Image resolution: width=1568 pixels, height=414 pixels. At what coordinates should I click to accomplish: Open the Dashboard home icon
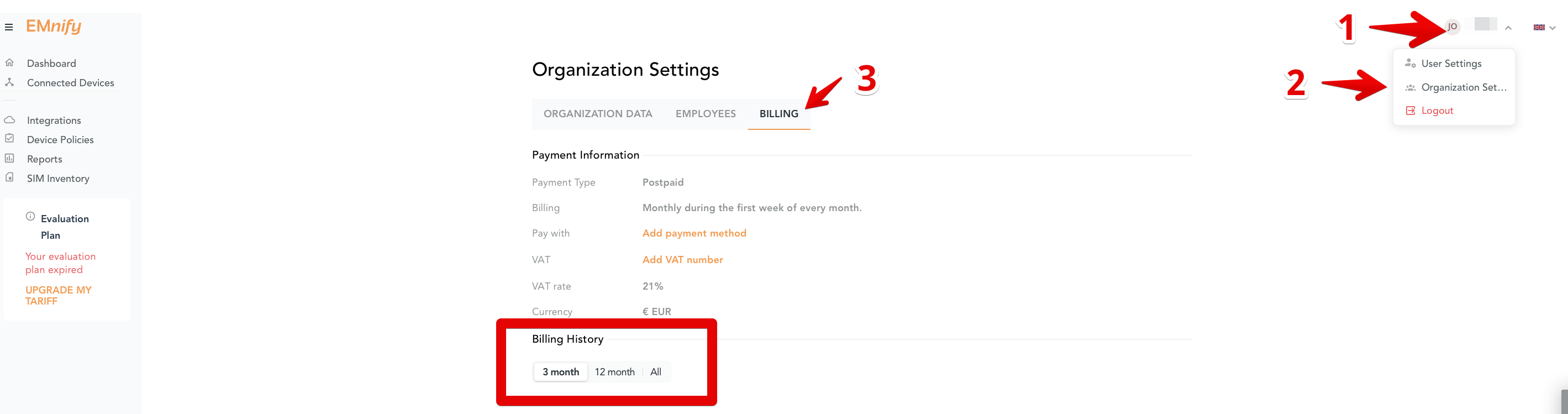point(9,62)
